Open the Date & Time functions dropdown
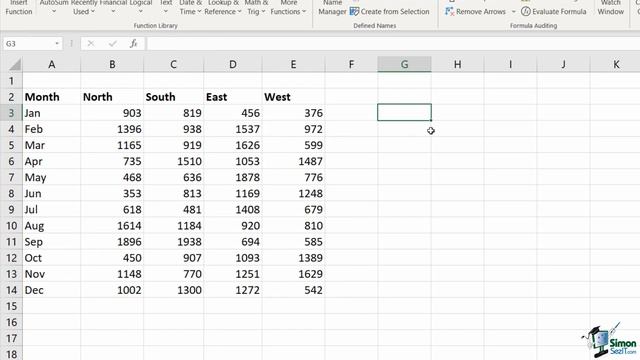Screen dimensions: 640x360 pos(199,11)
